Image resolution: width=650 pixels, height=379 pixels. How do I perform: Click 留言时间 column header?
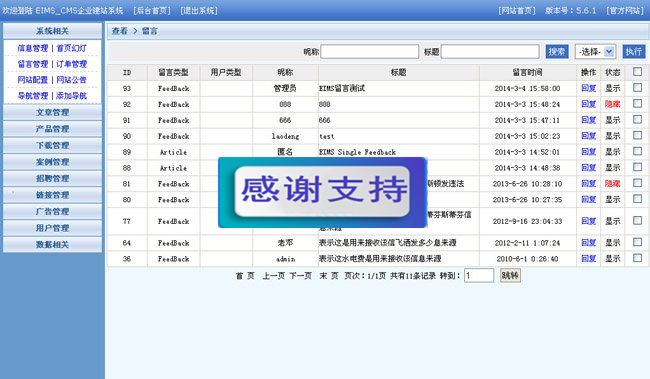[x=527, y=72]
